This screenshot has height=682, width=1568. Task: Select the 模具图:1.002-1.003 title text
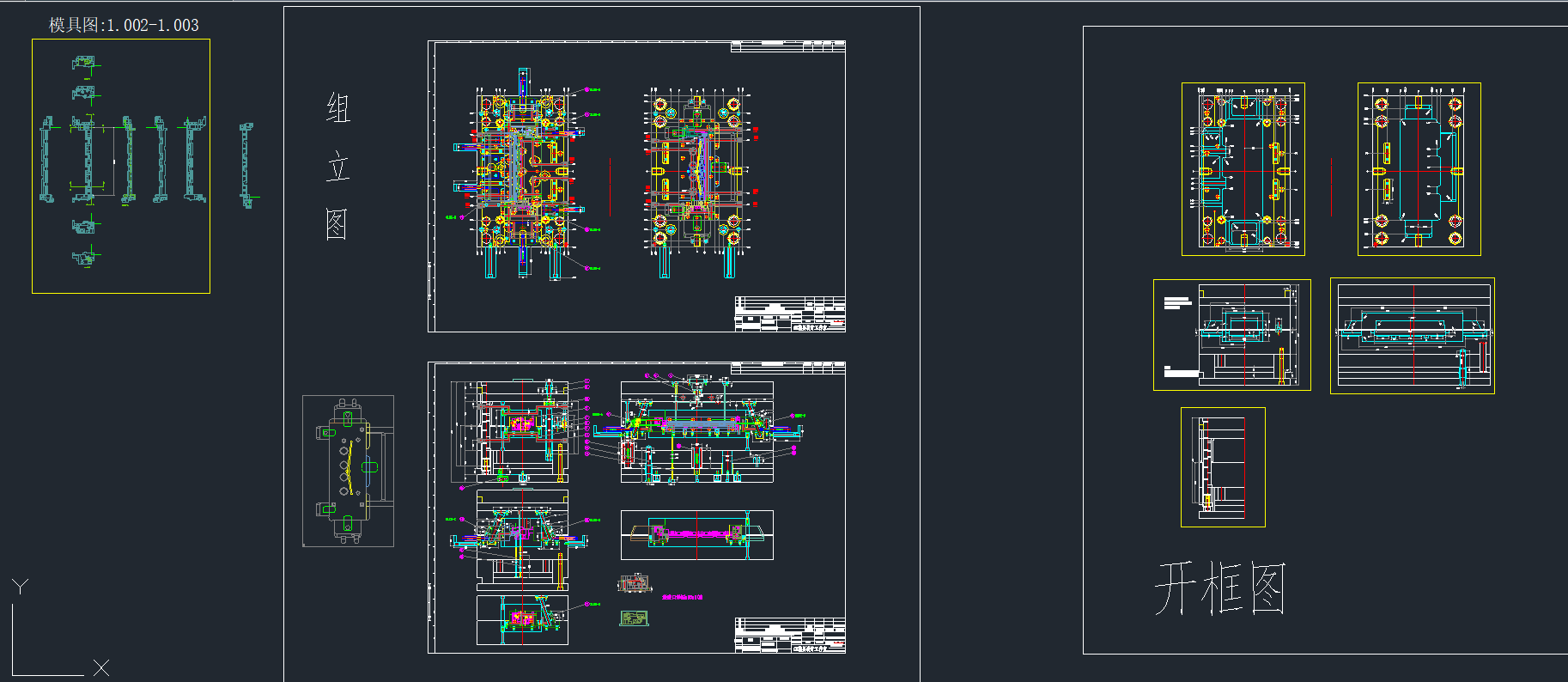coord(124,25)
